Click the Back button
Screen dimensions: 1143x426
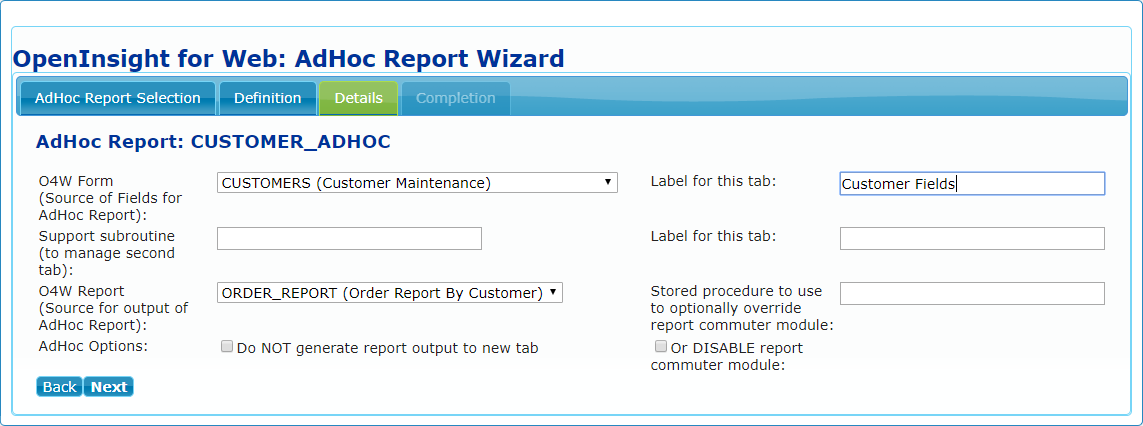[60, 387]
